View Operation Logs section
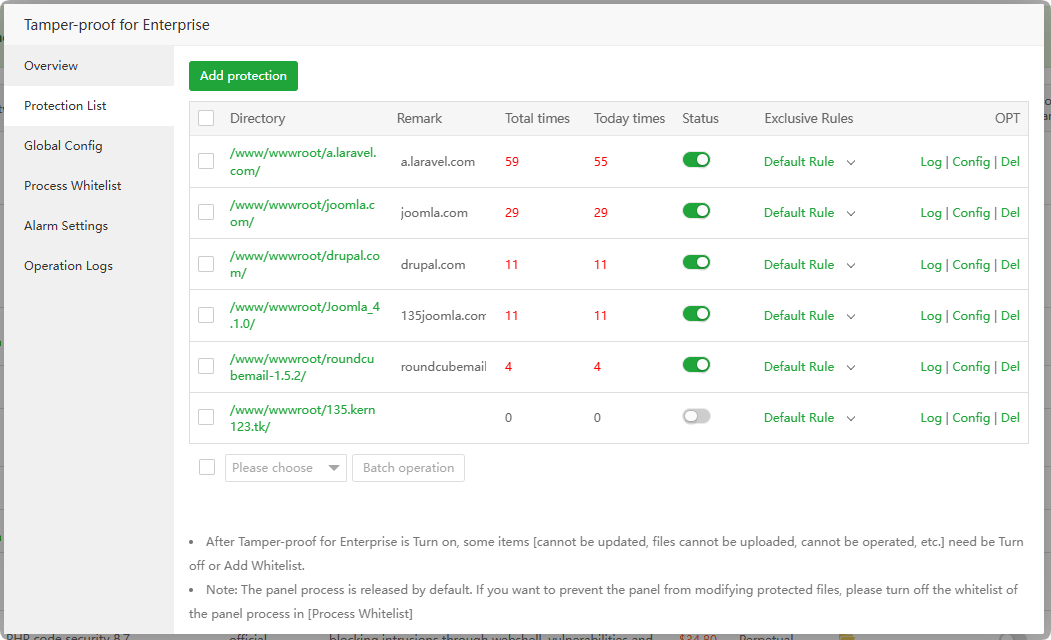Screen dimensions: 1051x640 coord(68,266)
